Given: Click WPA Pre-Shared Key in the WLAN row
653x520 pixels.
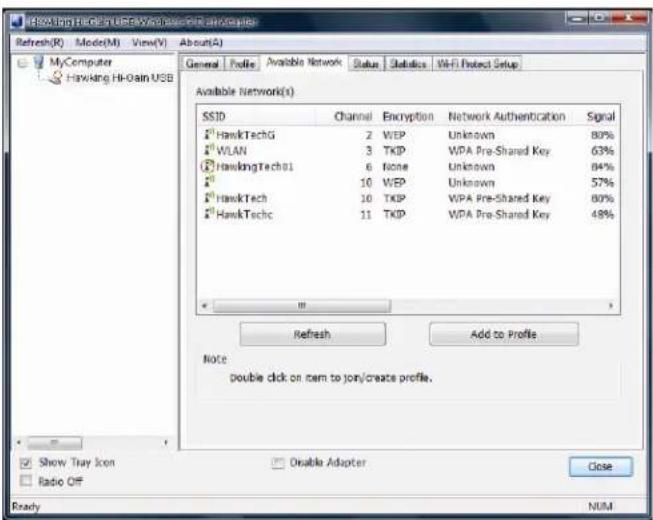Looking at the screenshot, I should tap(499, 150).
